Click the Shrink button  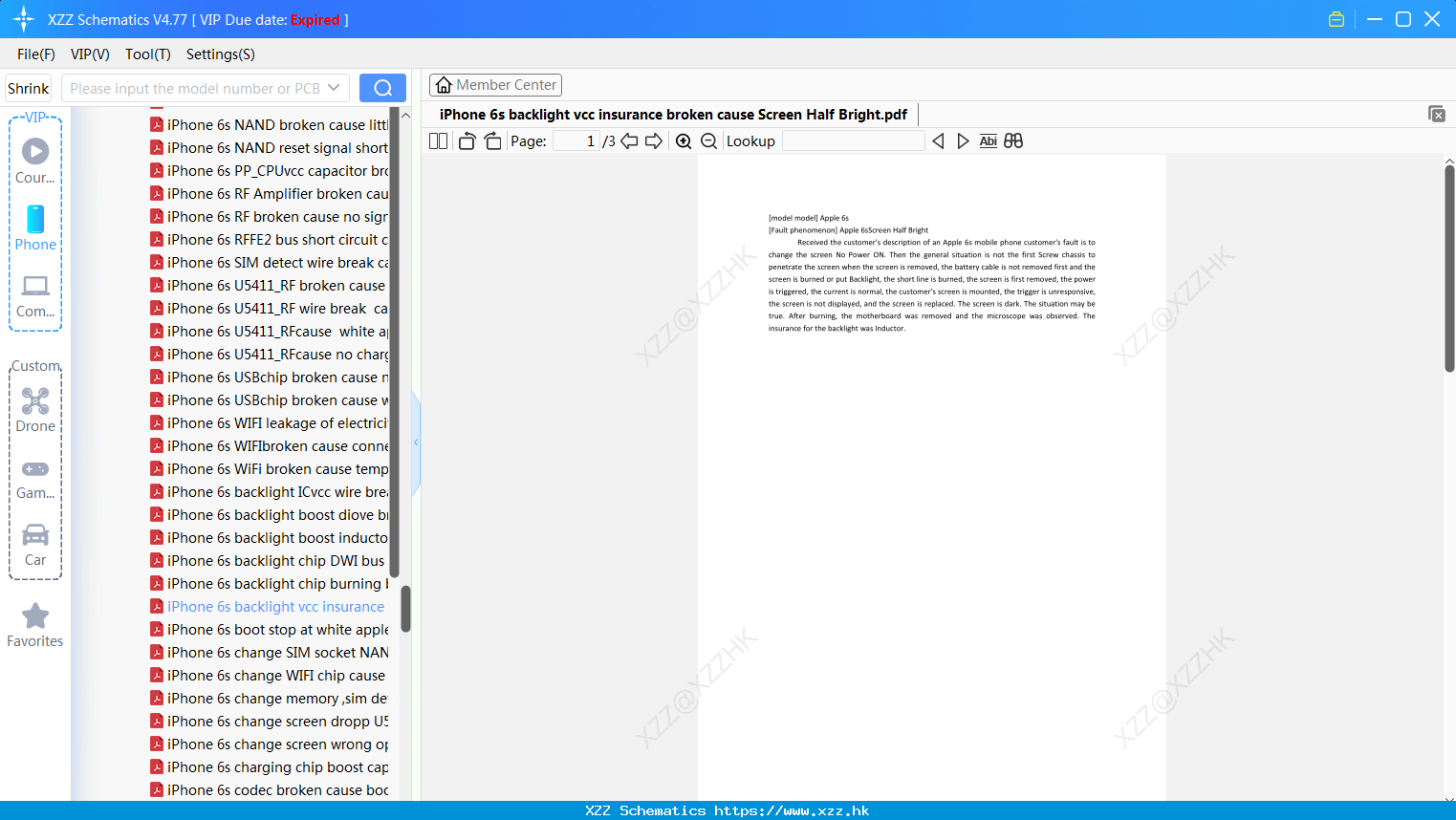point(28,88)
